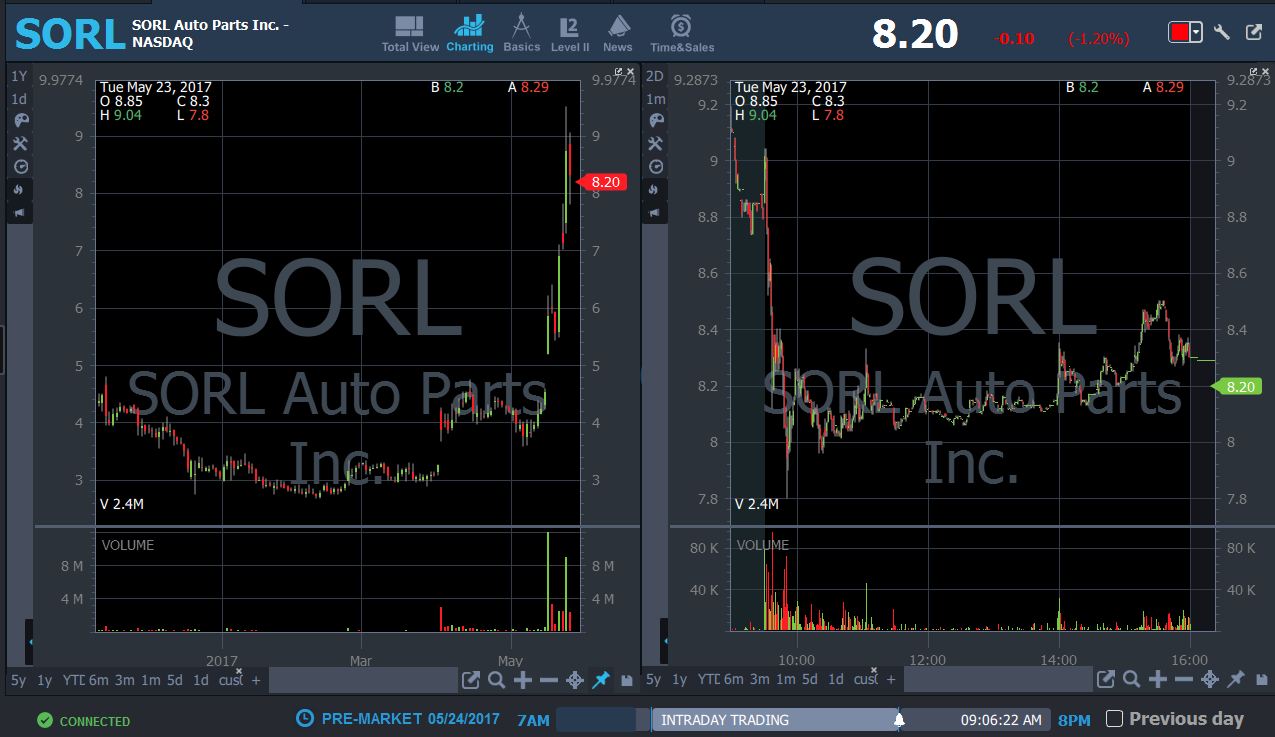The image size is (1275, 737).
Task: Select 5d timeframe under left chart
Action: tap(175, 680)
